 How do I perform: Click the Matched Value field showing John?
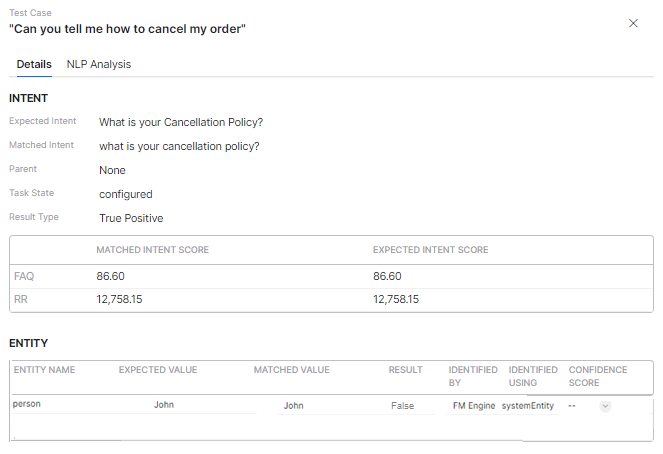coord(293,406)
